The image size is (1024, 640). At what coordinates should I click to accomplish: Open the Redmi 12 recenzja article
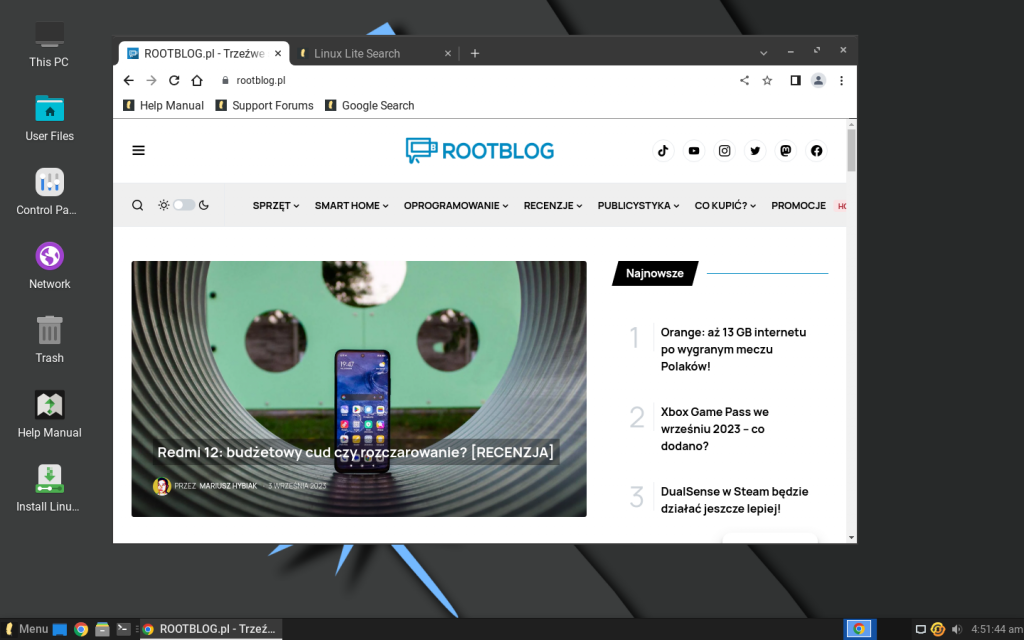354,452
